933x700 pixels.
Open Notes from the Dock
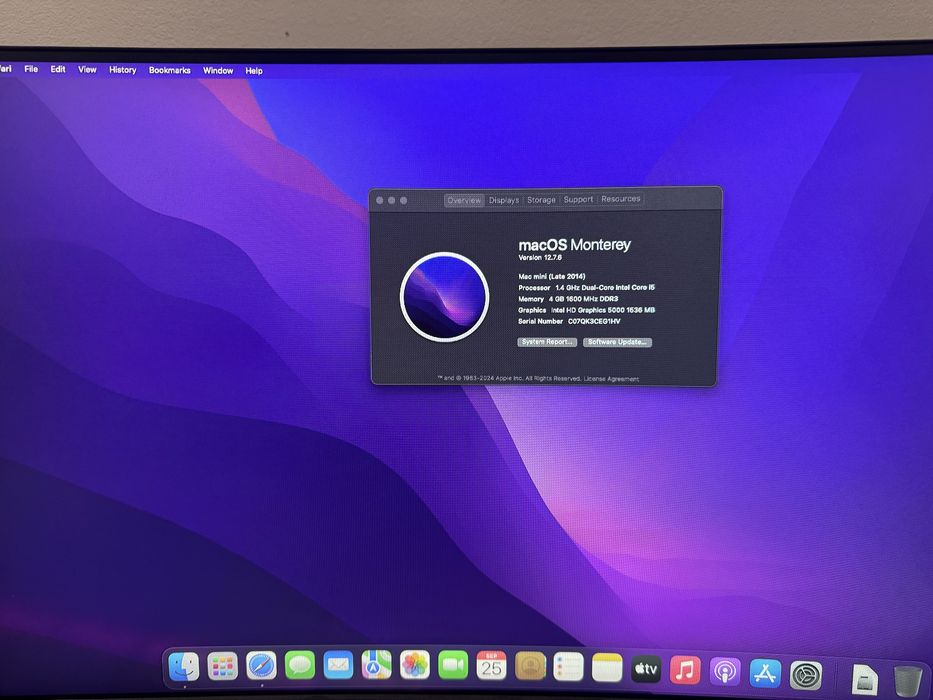tap(607, 667)
